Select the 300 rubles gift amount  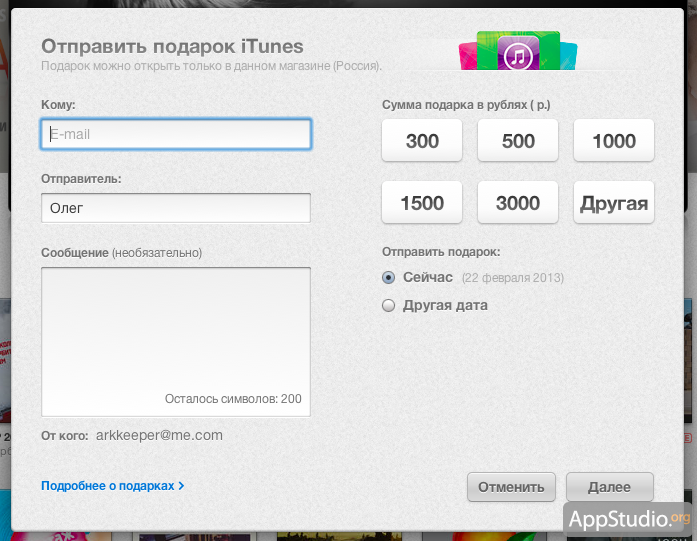422,141
